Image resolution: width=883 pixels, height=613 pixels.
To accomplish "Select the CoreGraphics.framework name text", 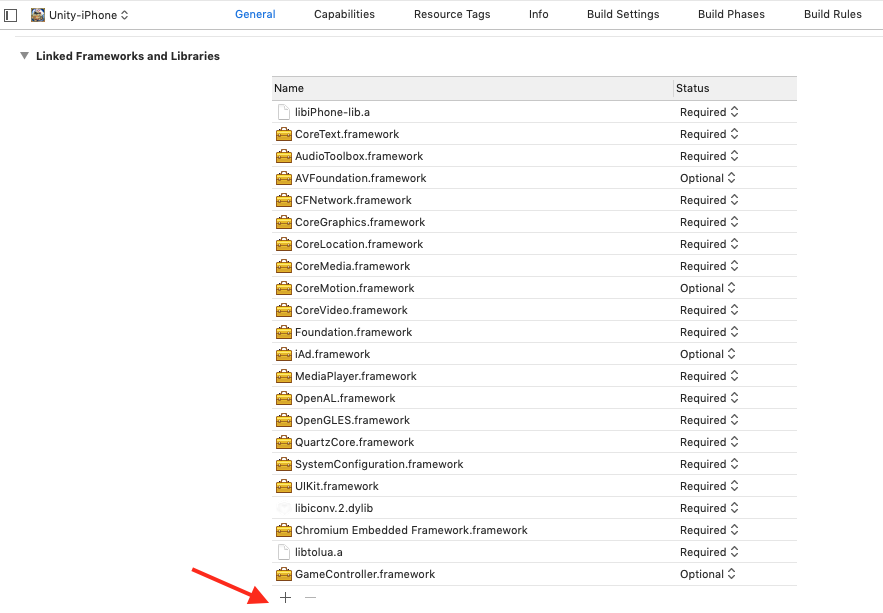I will tap(360, 222).
